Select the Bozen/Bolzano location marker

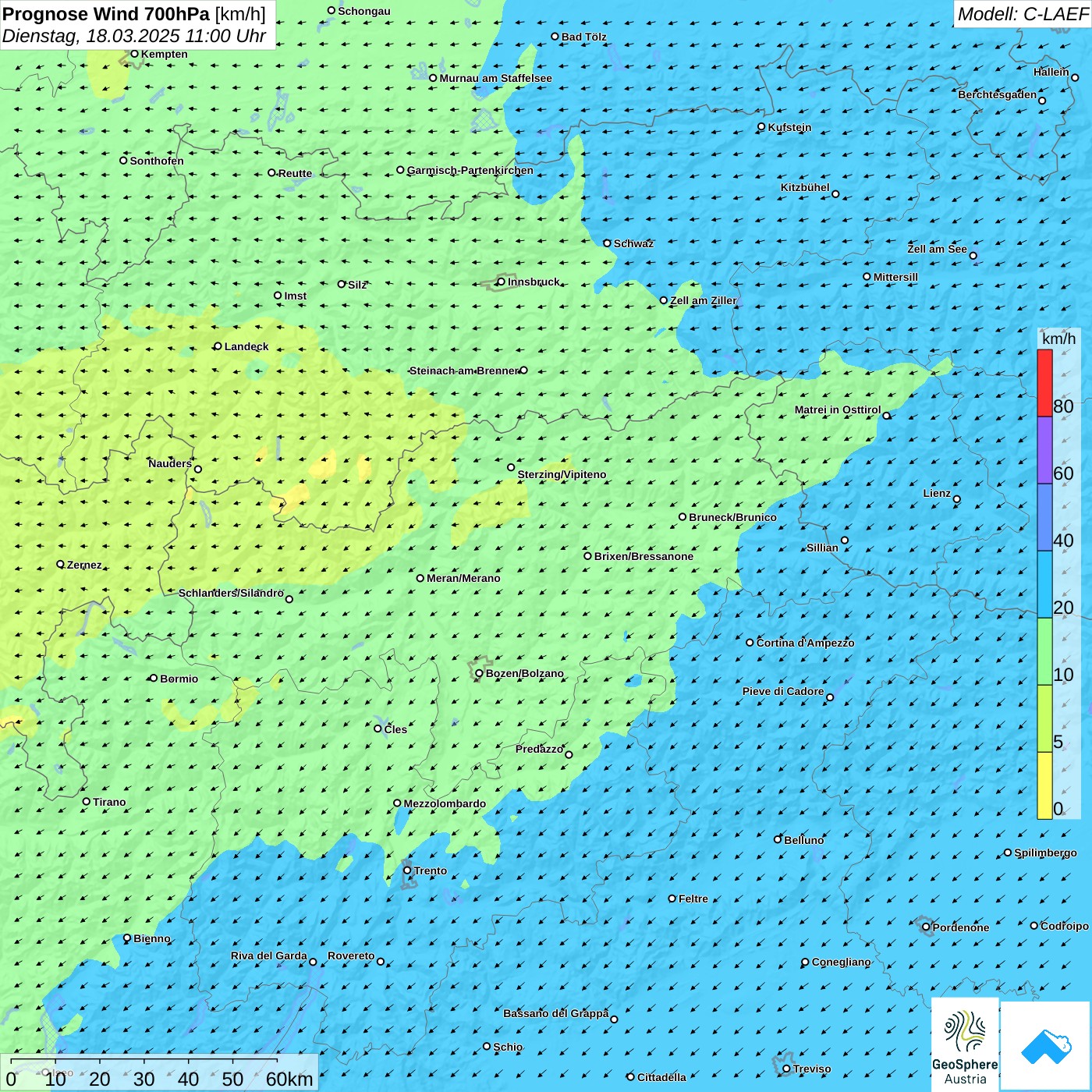[480, 673]
